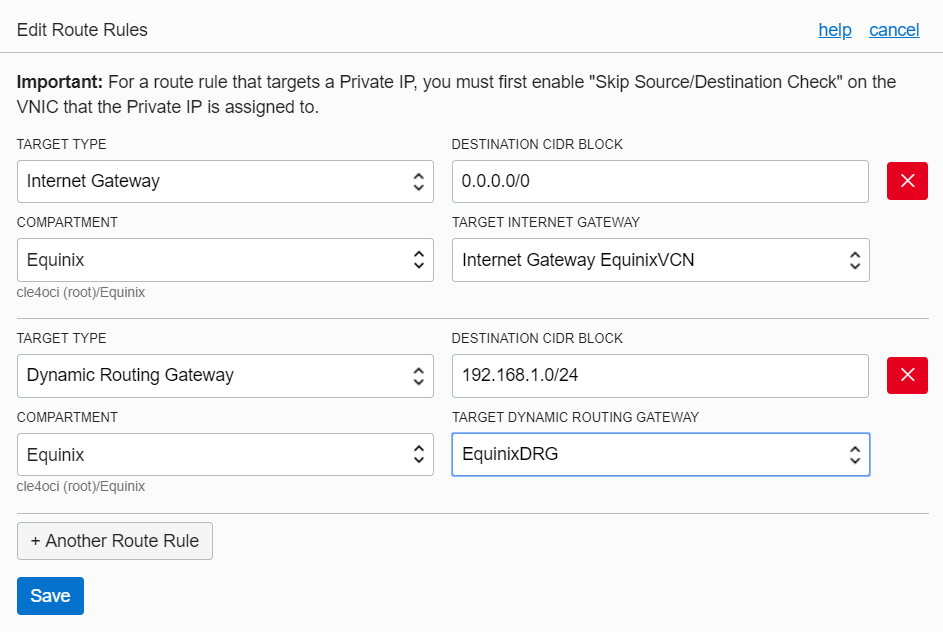Expand the first rule's Equinix compartment dropdown
This screenshot has height=632, width=943.
[x=225, y=260]
